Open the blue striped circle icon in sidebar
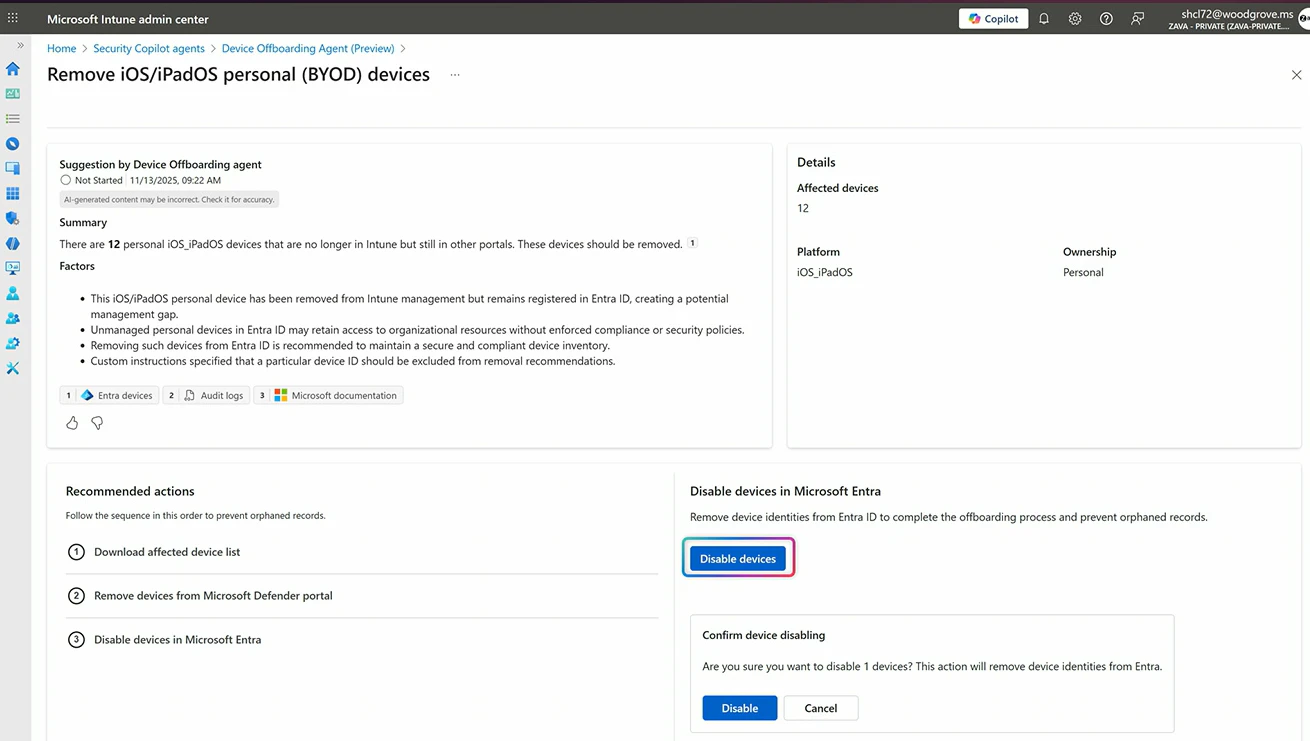The image size is (1310, 741). click(x=13, y=243)
